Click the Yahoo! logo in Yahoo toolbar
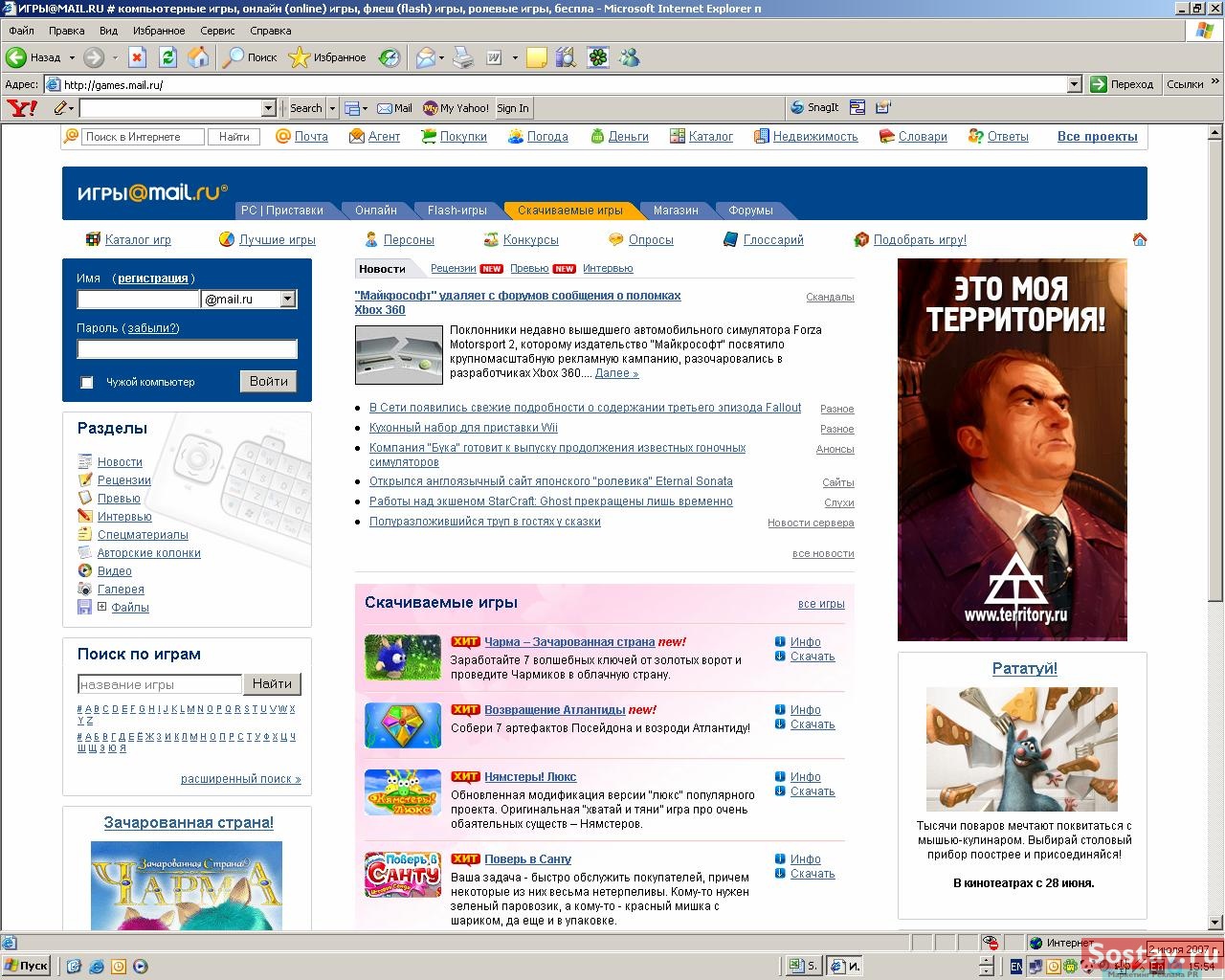Image resolution: width=1225 pixels, height=980 pixels. tap(22, 108)
